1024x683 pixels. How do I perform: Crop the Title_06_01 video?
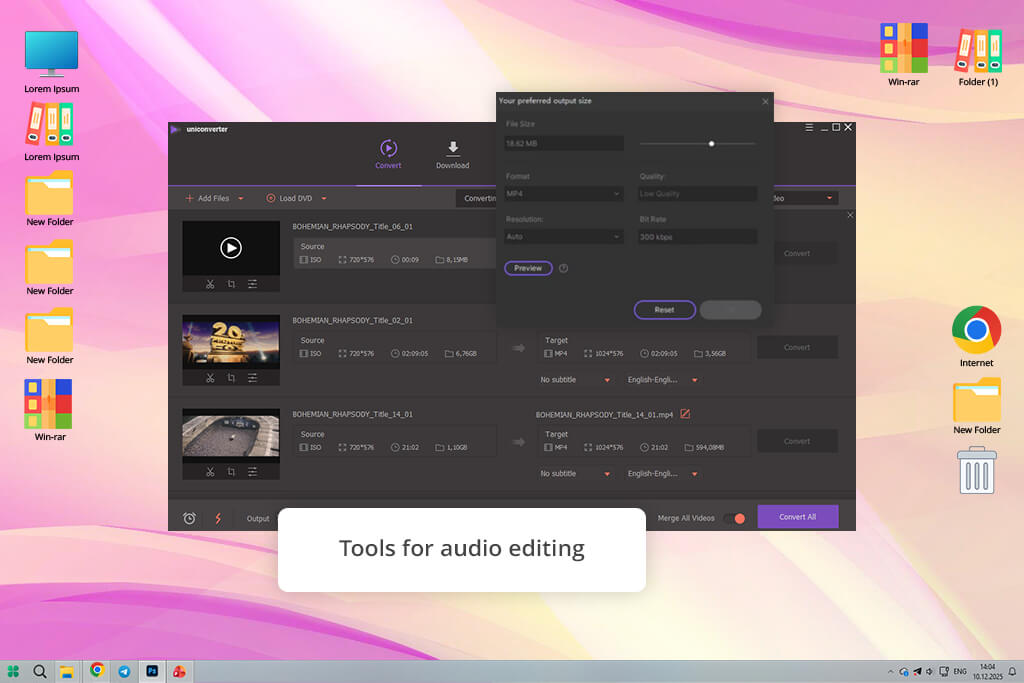[x=231, y=284]
